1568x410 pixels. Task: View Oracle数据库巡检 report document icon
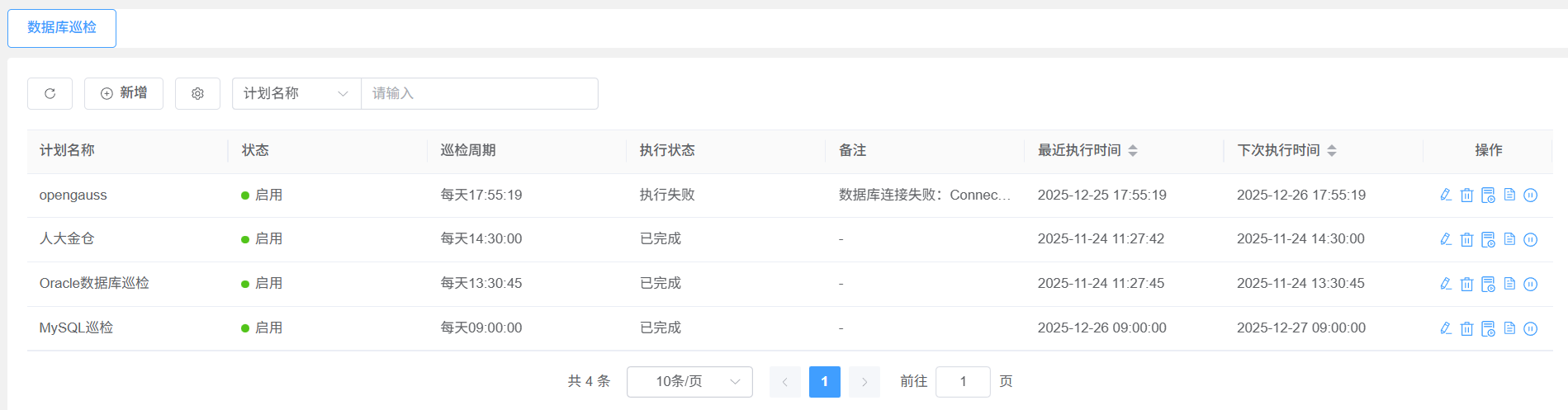pos(1509,284)
